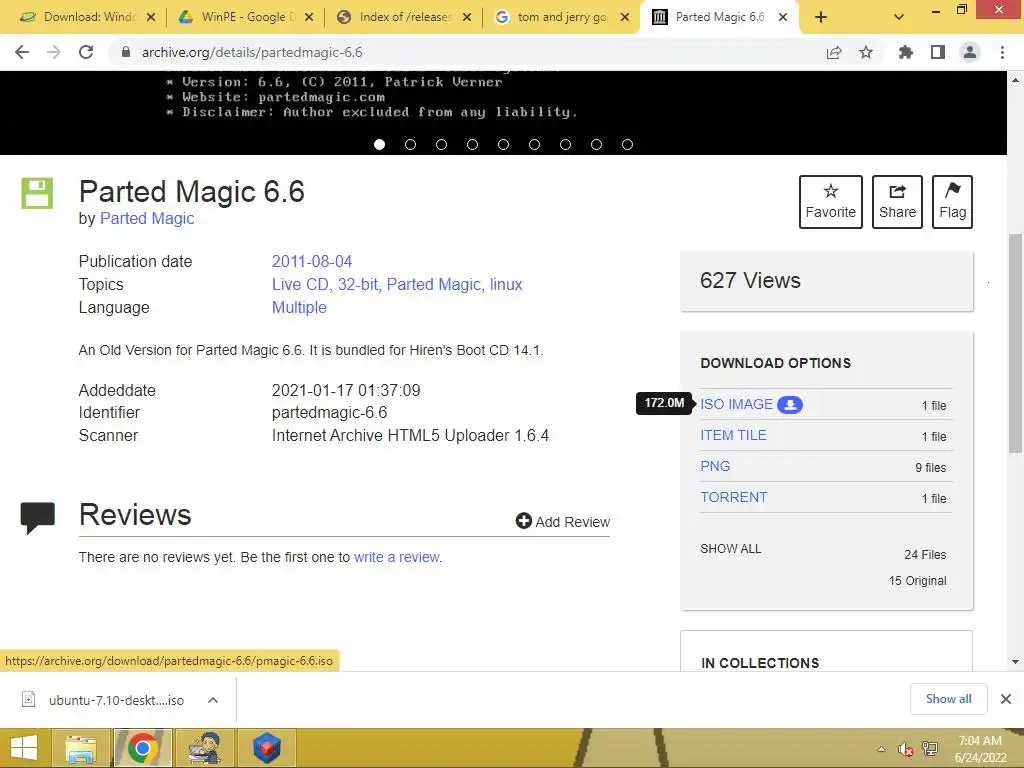Viewport: 1024px width, 768px height.
Task: Select the second screenshot carousel dot
Action: point(410,144)
